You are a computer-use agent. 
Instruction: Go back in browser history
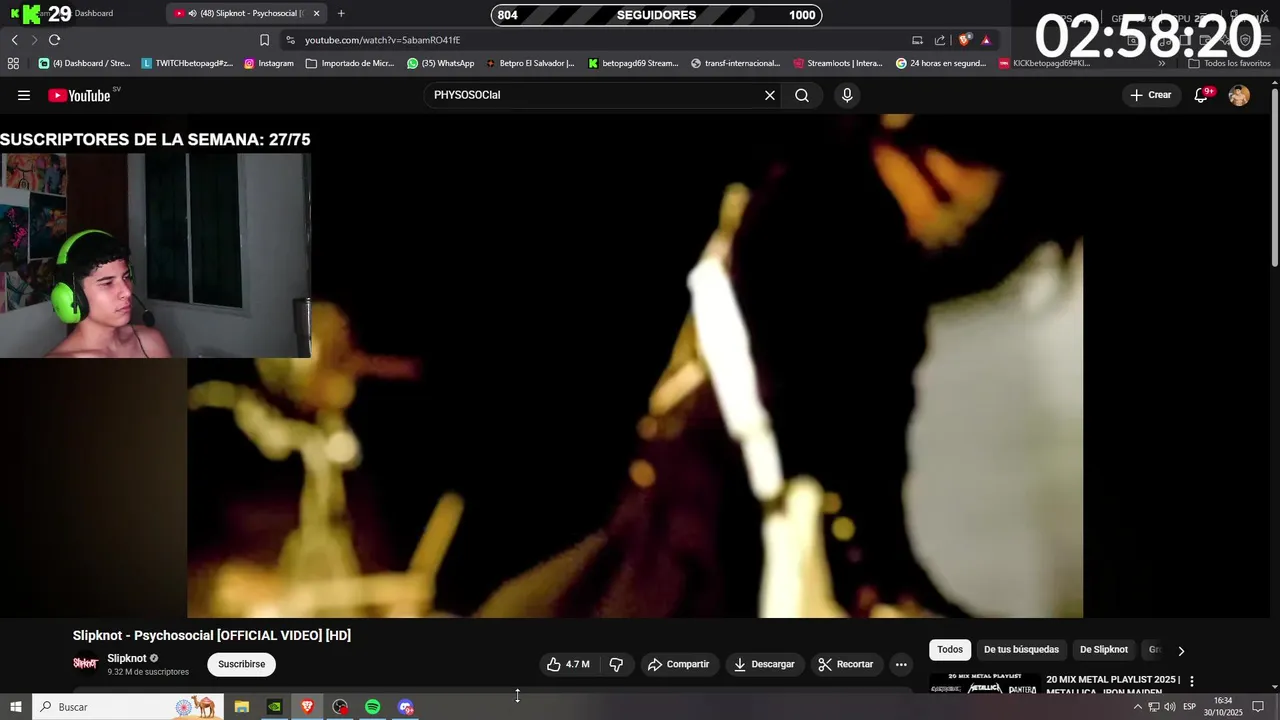[14, 40]
